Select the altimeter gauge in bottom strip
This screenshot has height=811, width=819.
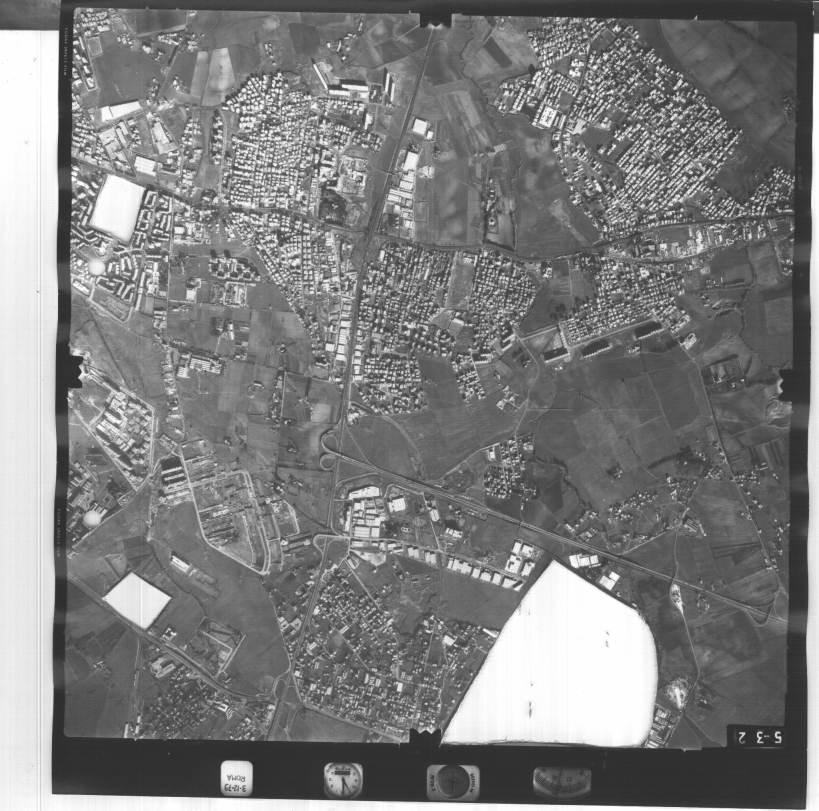pos(562,780)
